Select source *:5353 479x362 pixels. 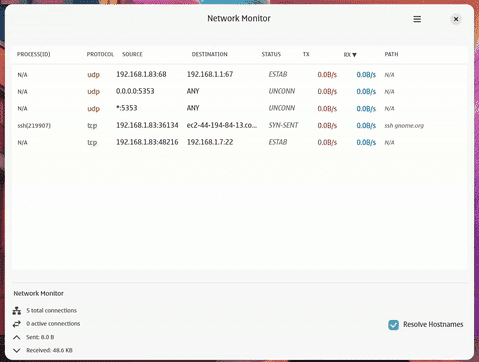click(127, 108)
